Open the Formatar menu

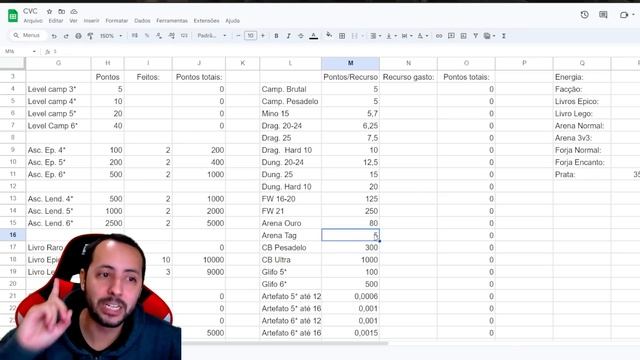(117, 21)
